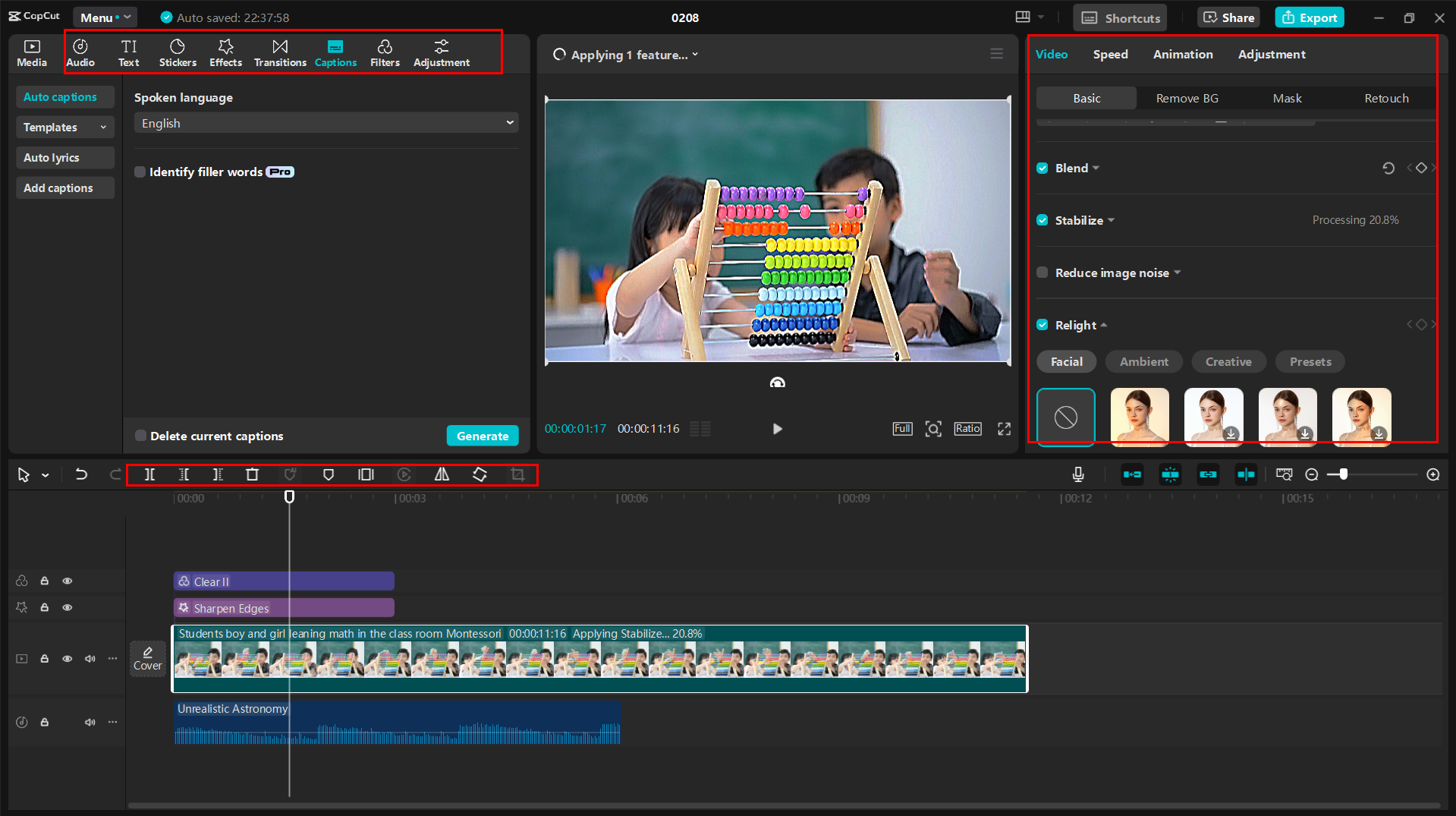Expand the Templates section
1456x816 pixels.
pos(64,127)
